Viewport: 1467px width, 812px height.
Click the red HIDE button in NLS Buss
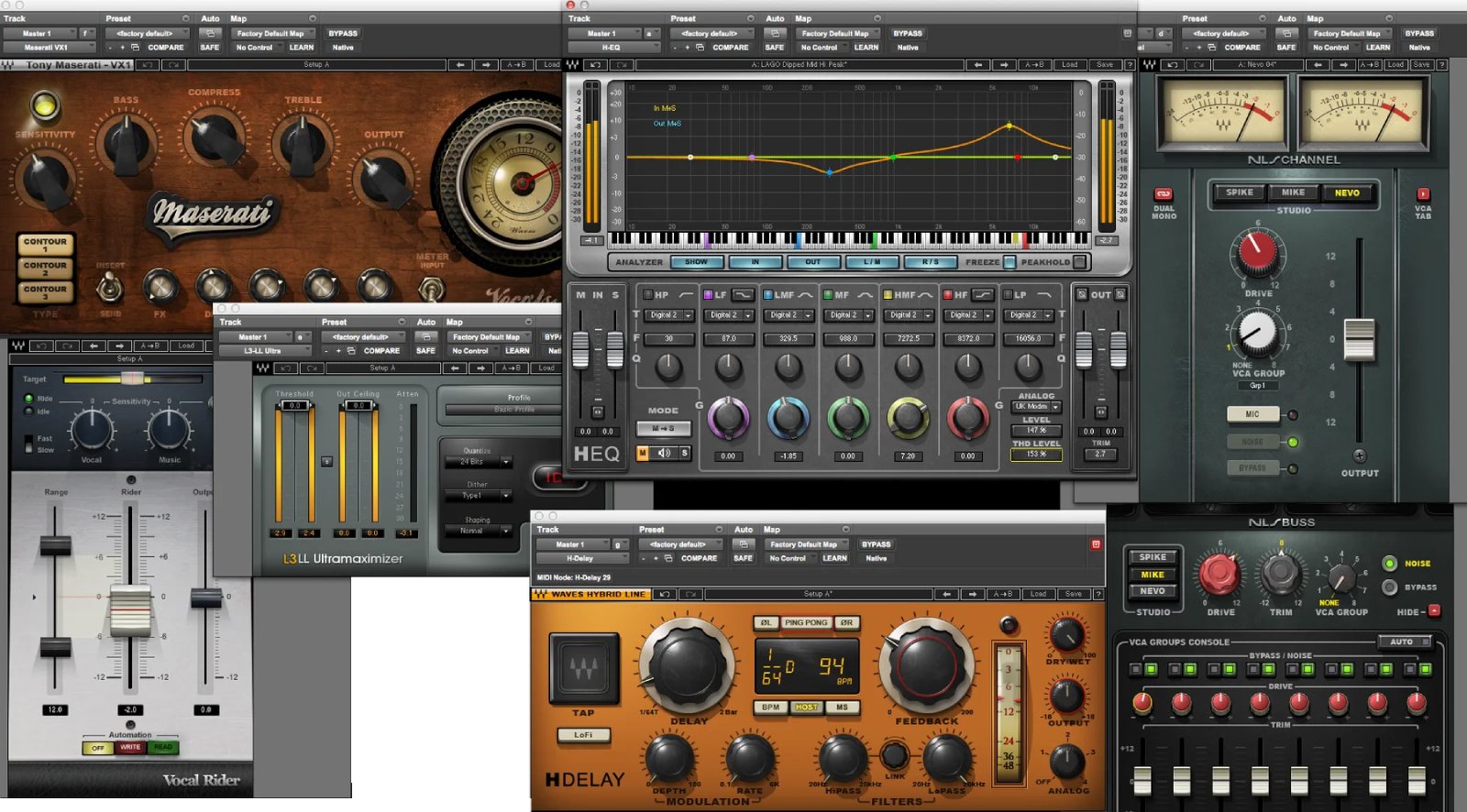[x=1435, y=610]
